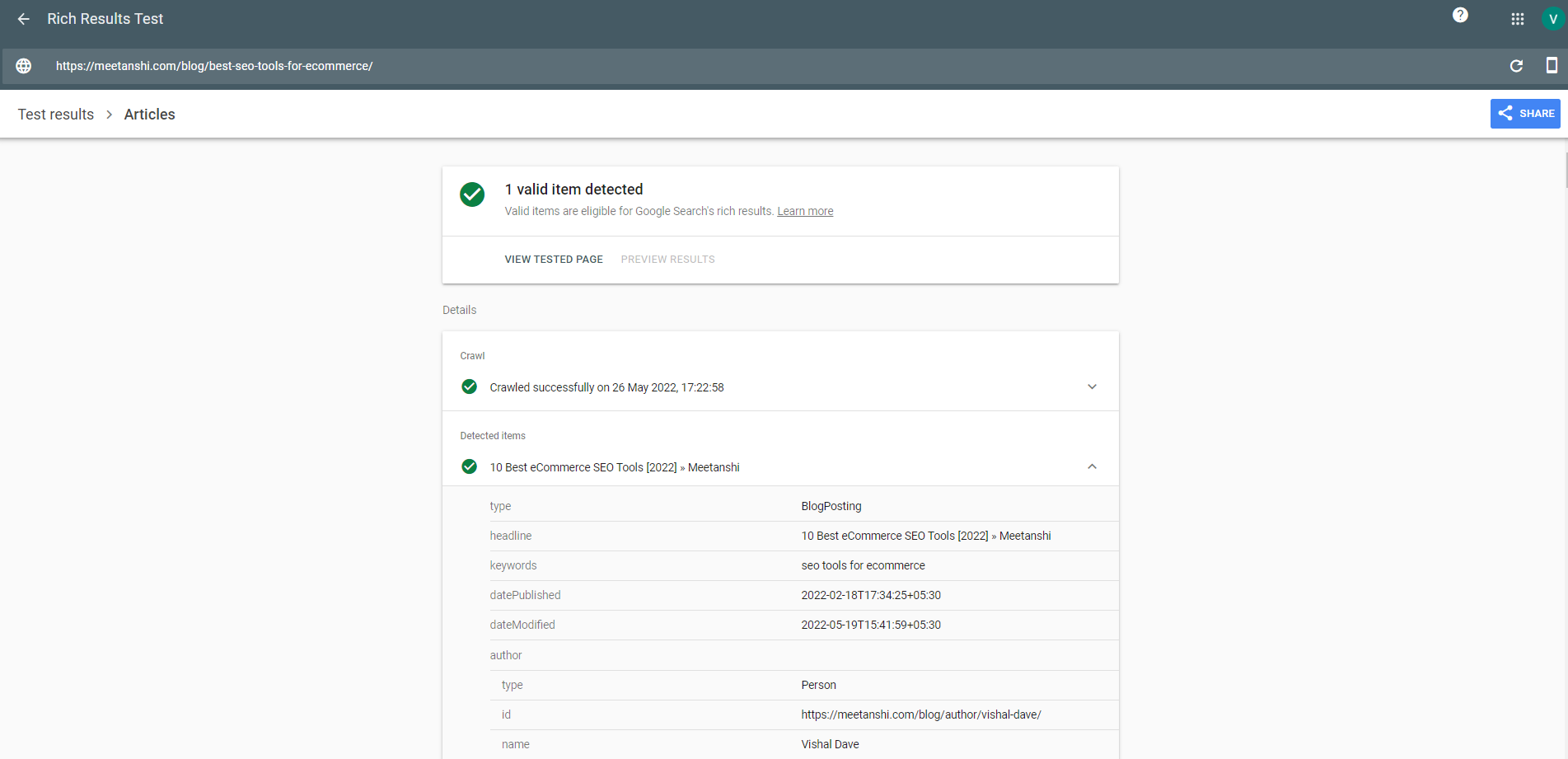The width and height of the screenshot is (1568, 759).
Task: Open the Google apps grid
Action: 1517,19
